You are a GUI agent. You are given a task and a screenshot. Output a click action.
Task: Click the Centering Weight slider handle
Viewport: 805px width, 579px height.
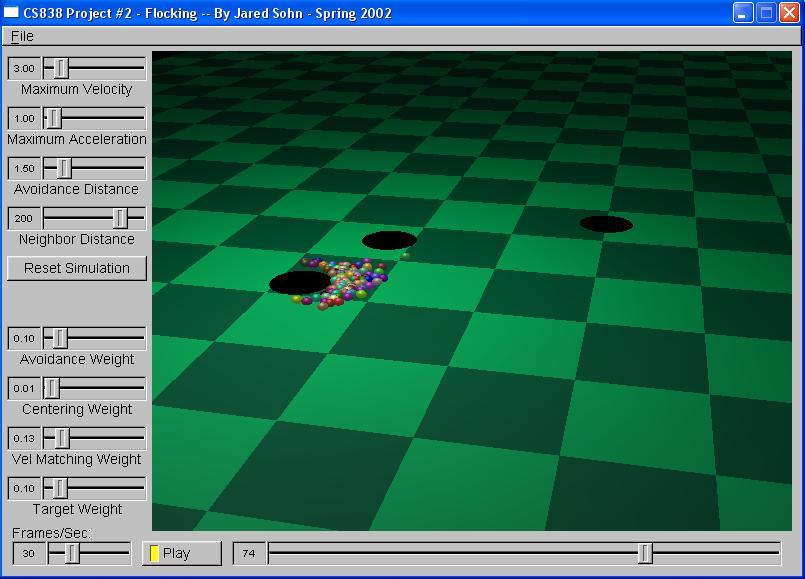pyautogui.click(x=52, y=388)
